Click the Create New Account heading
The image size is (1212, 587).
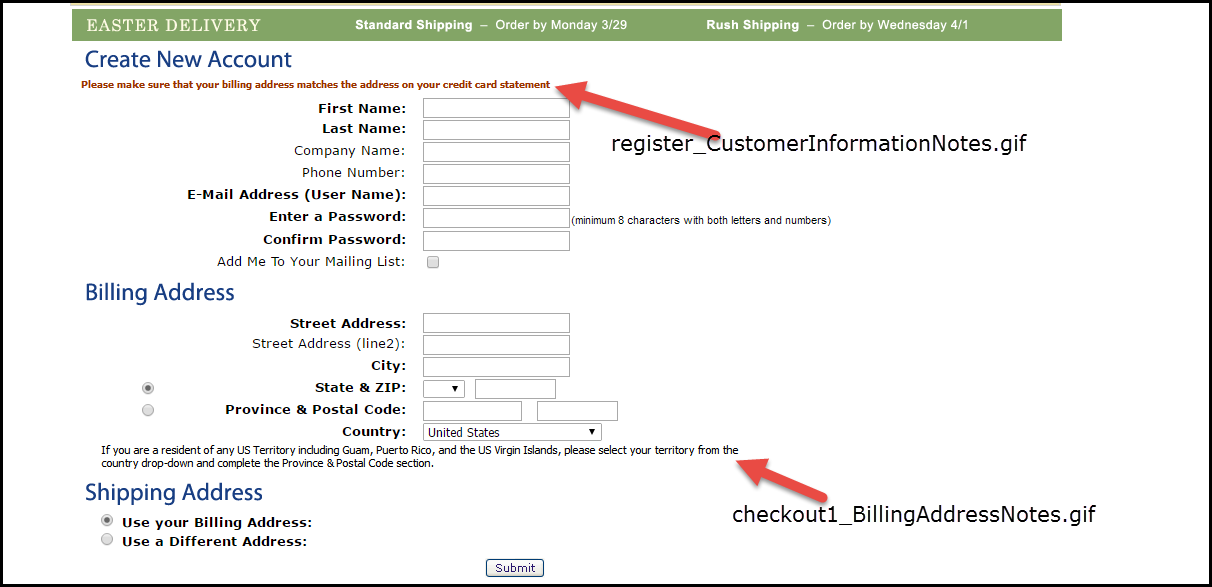pyautogui.click(x=188, y=60)
